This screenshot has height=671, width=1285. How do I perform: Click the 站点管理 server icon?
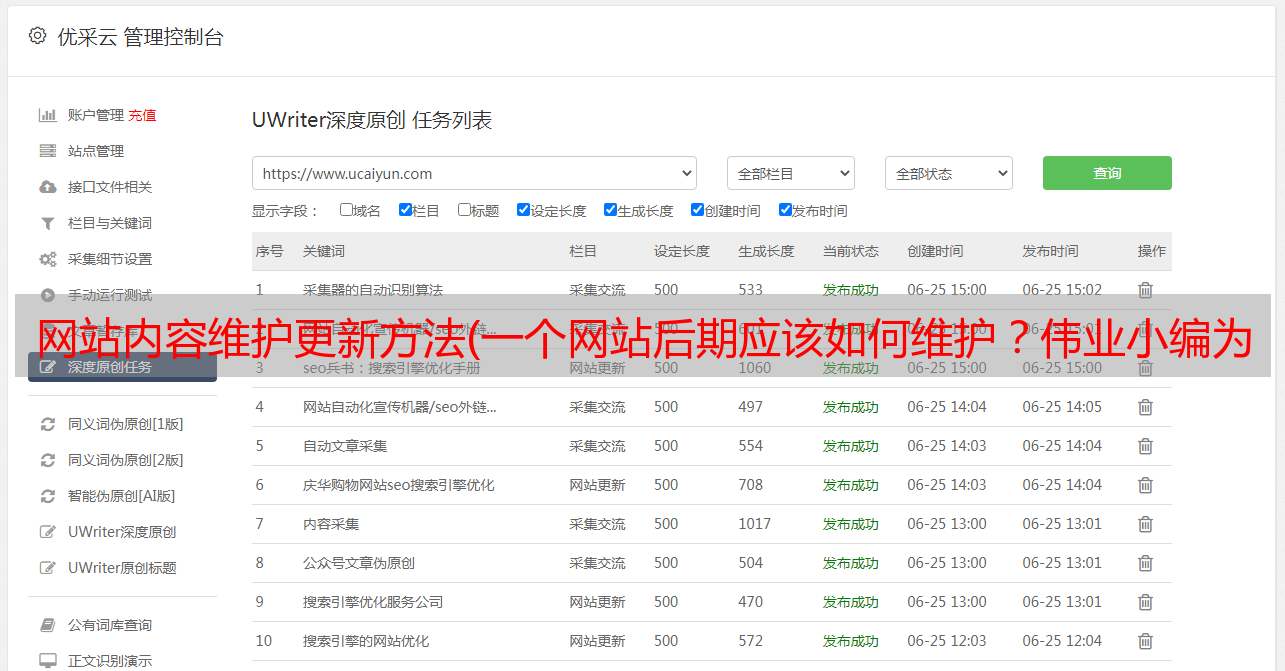tap(47, 151)
